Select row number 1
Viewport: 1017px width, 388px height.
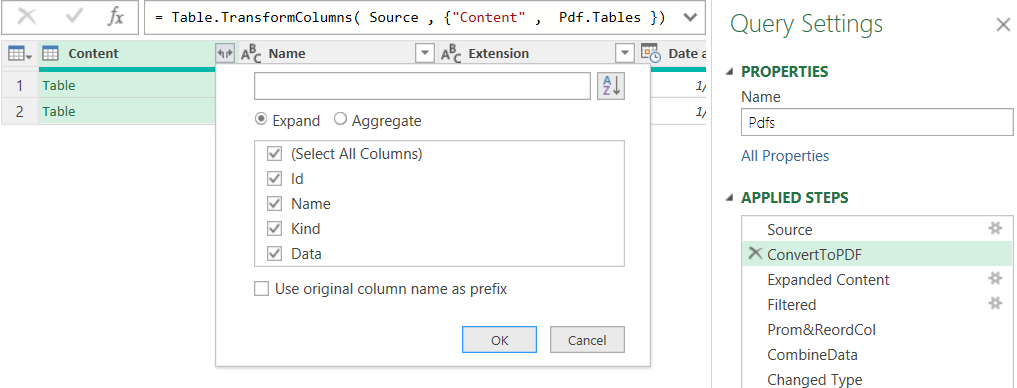(x=19, y=85)
